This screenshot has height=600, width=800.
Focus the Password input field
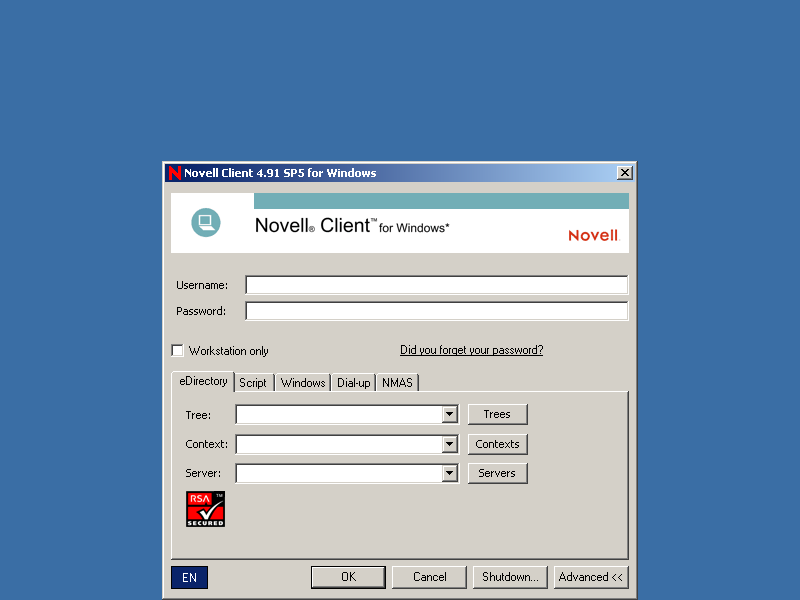pos(437,311)
